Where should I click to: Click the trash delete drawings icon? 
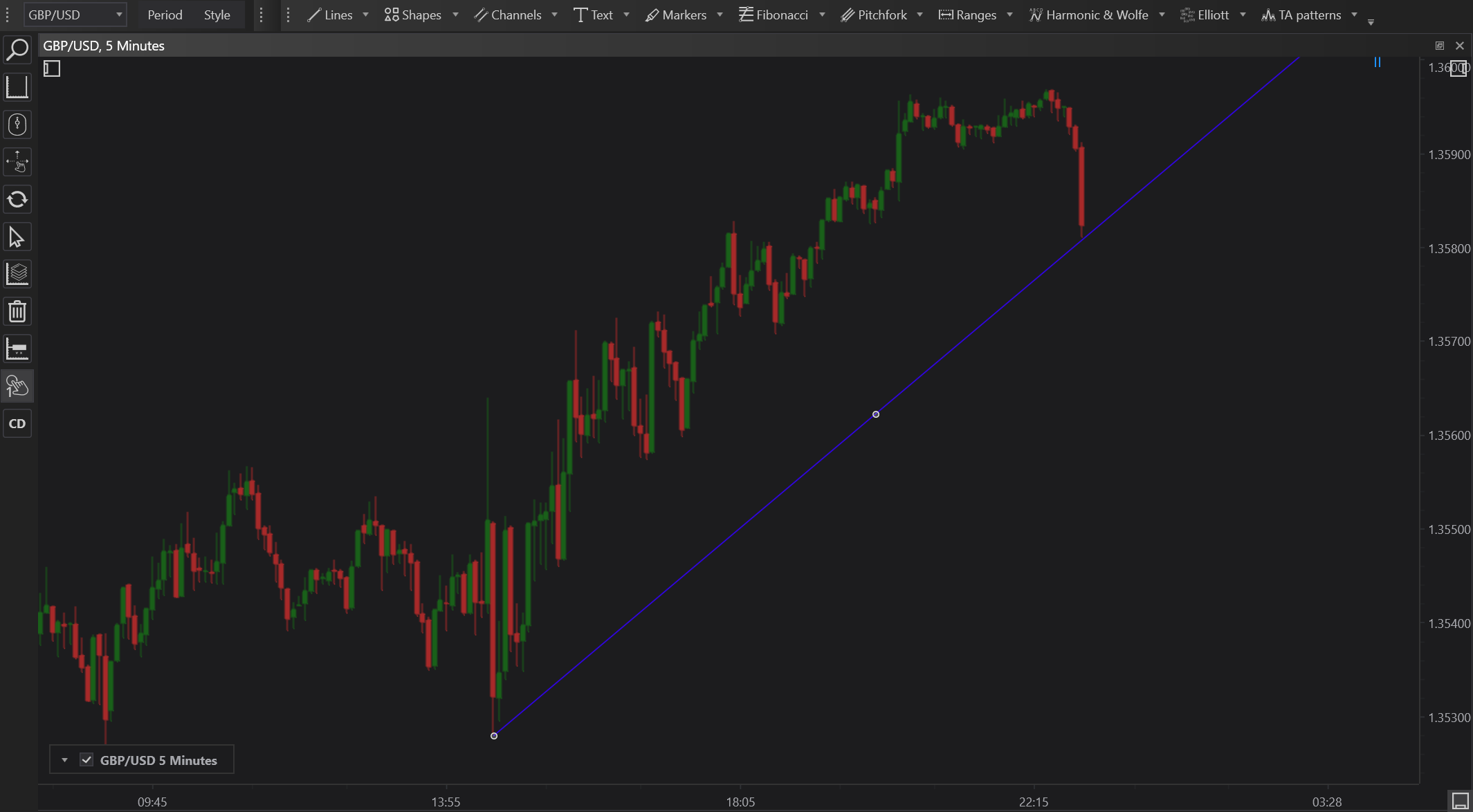(17, 312)
